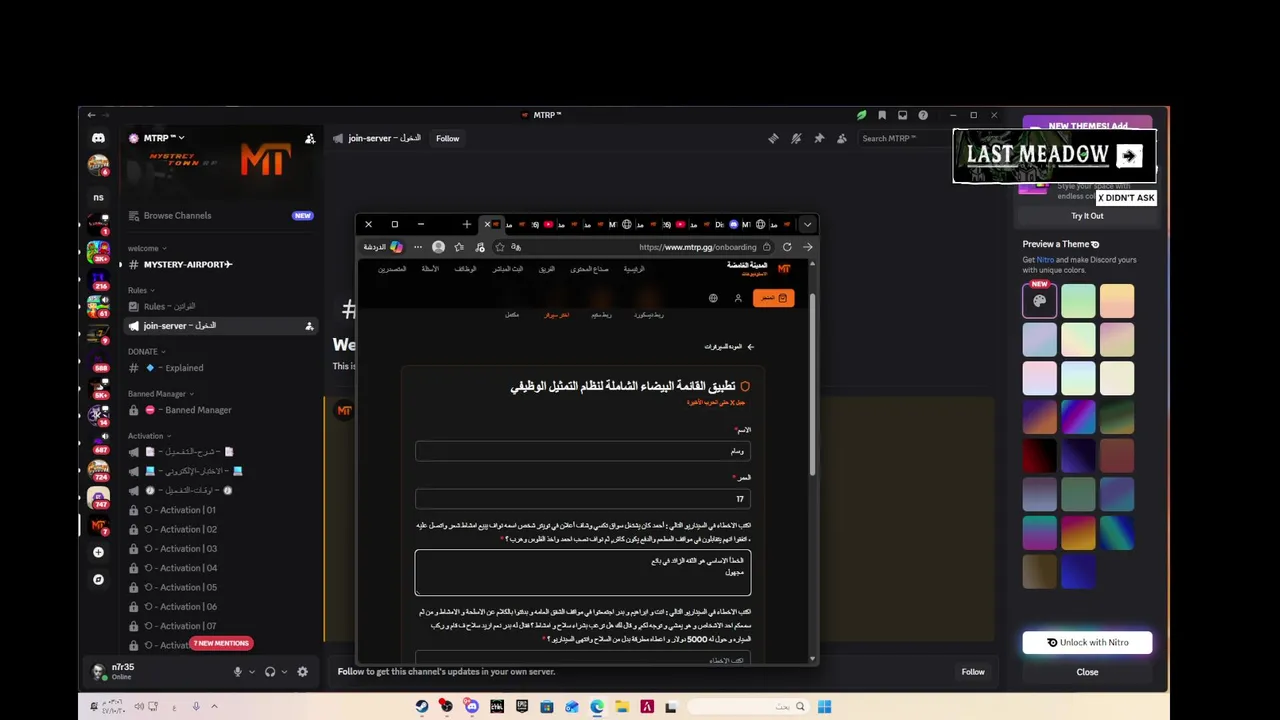Open notification settings bell icon in header

796,138
